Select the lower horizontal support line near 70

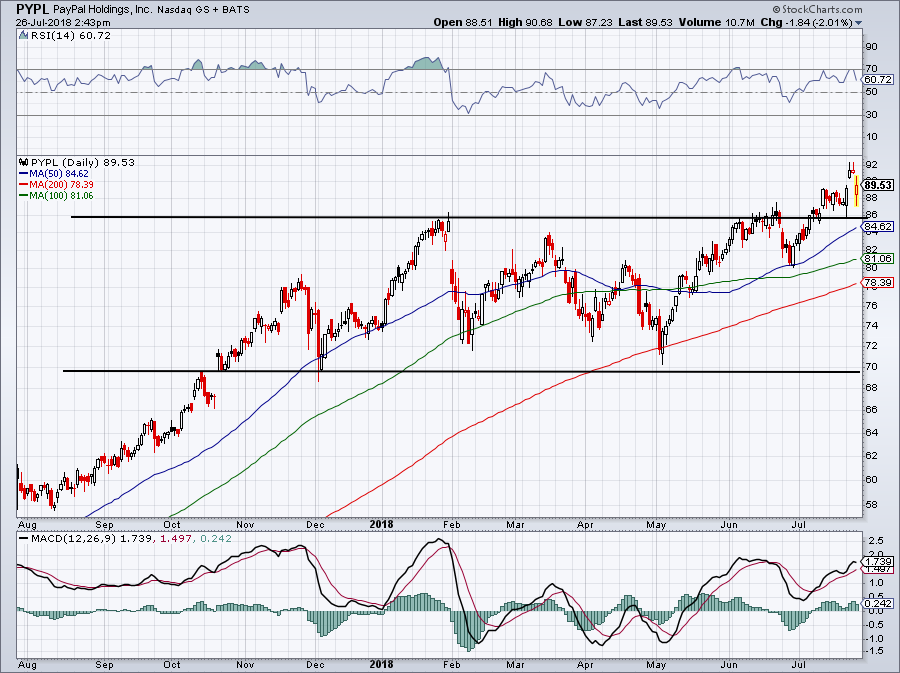point(461,371)
